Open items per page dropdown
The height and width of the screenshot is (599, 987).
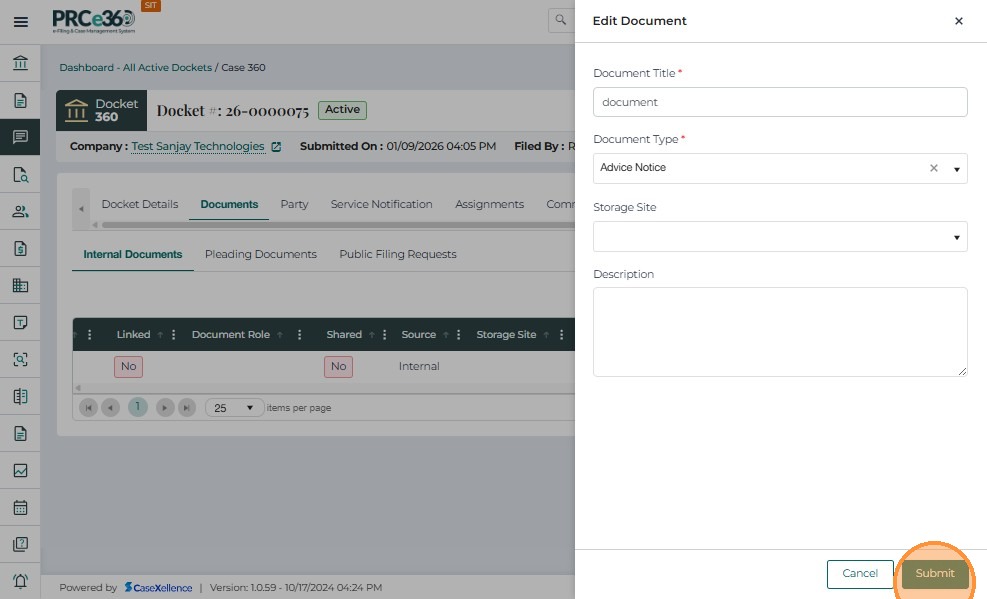[234, 408]
